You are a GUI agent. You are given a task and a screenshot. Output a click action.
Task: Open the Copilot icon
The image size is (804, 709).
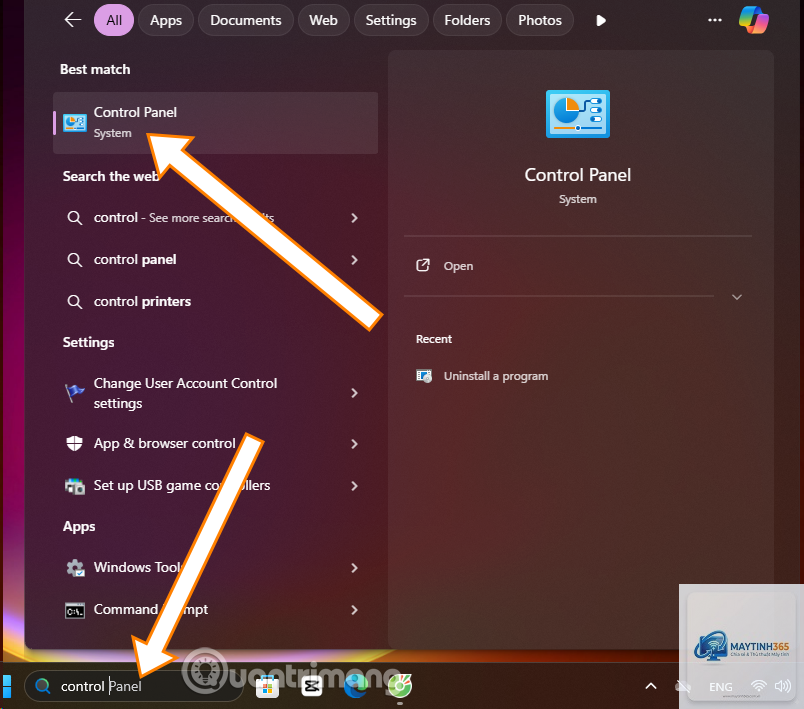753,20
